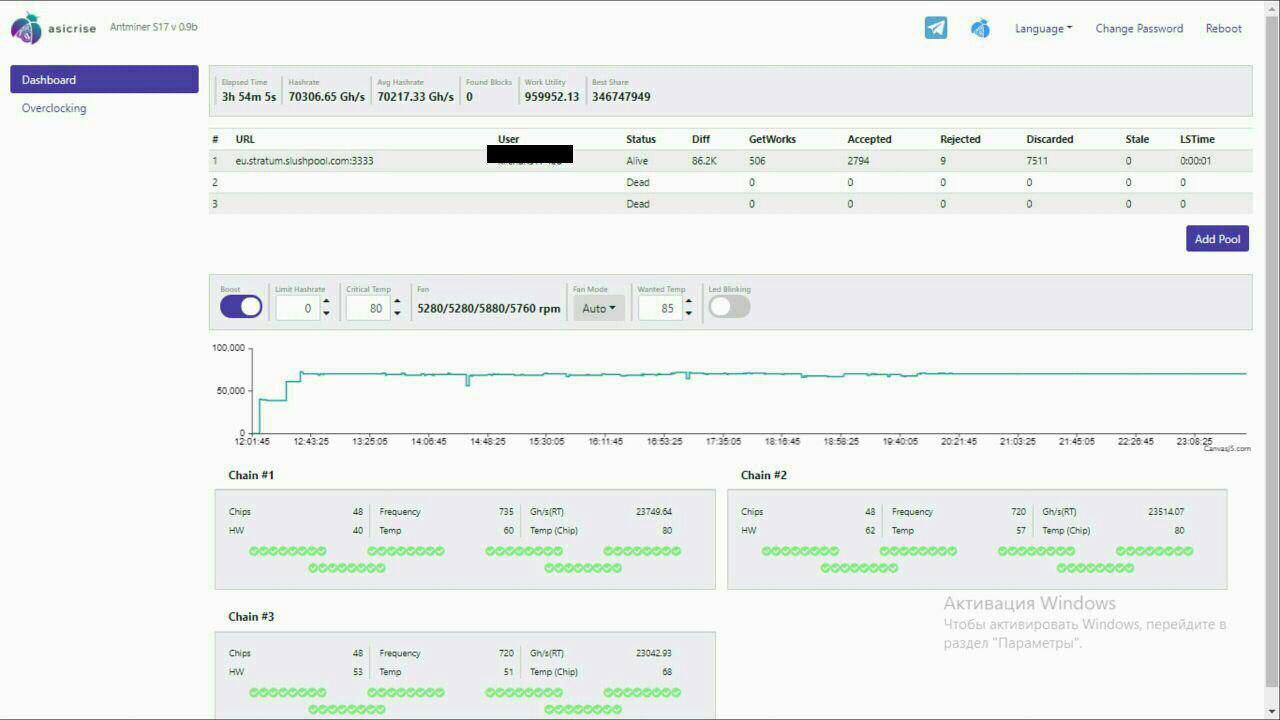Click the Accepted column header
Image resolution: width=1280 pixels, height=720 pixels.
[869, 139]
